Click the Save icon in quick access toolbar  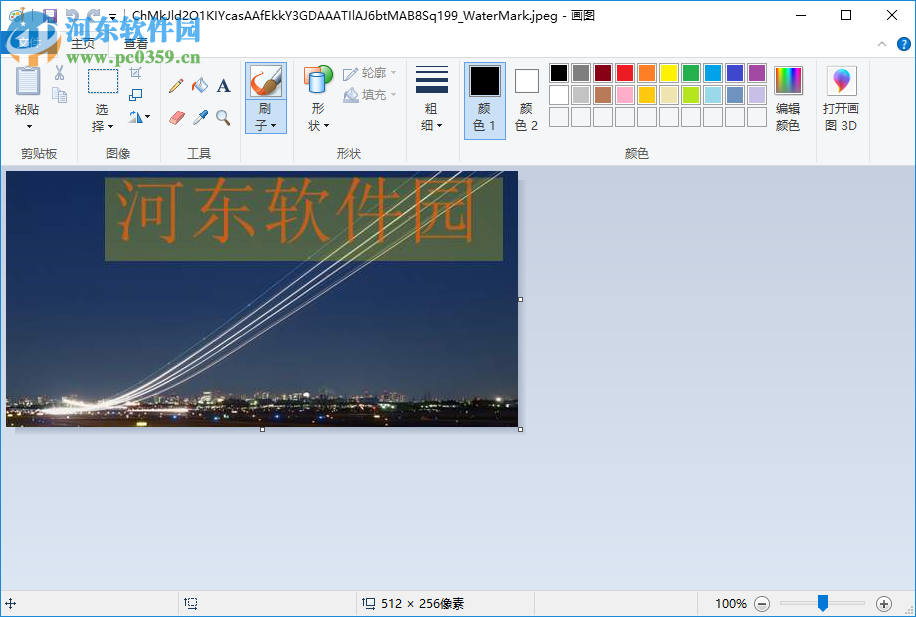click(49, 15)
